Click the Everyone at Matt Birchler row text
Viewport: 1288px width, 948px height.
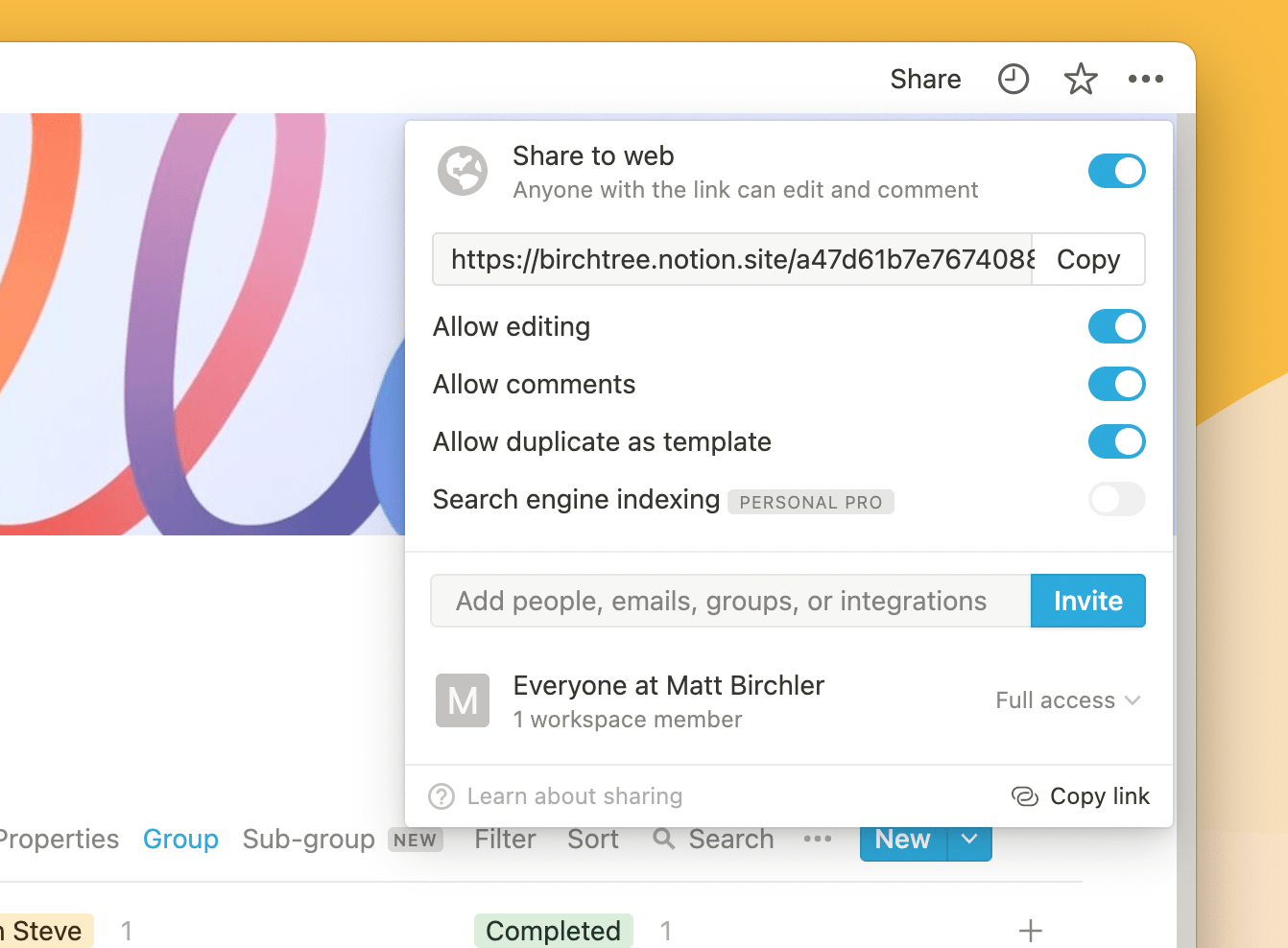pos(669,685)
